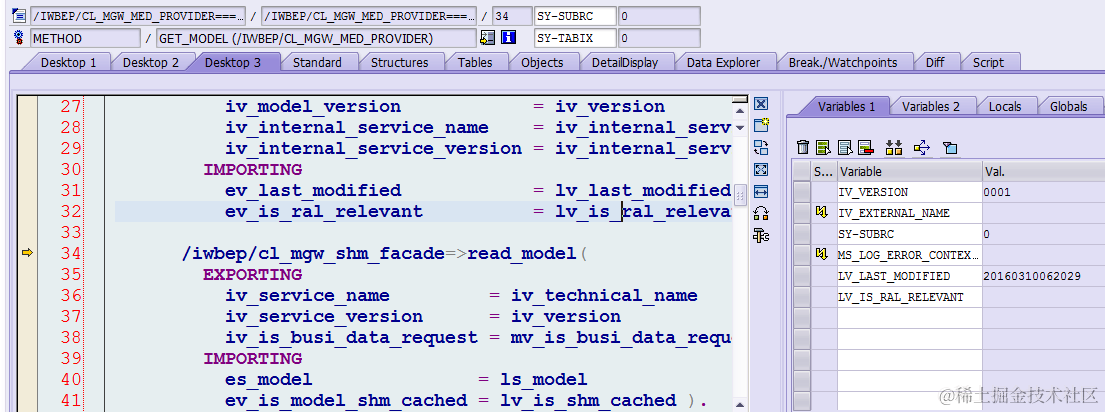
Task: Click the METHOD event type field
Action: point(85,38)
